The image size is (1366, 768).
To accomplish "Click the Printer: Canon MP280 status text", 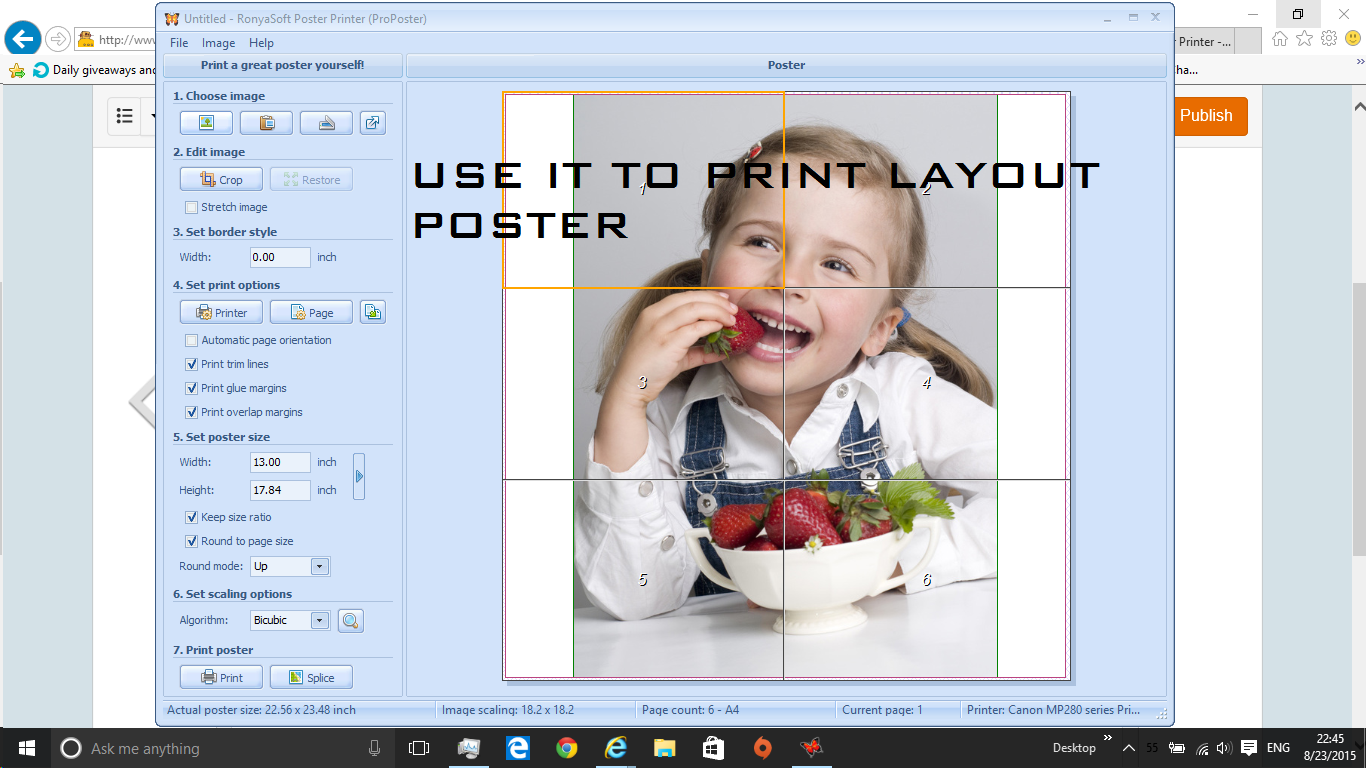I will click(x=1053, y=710).
